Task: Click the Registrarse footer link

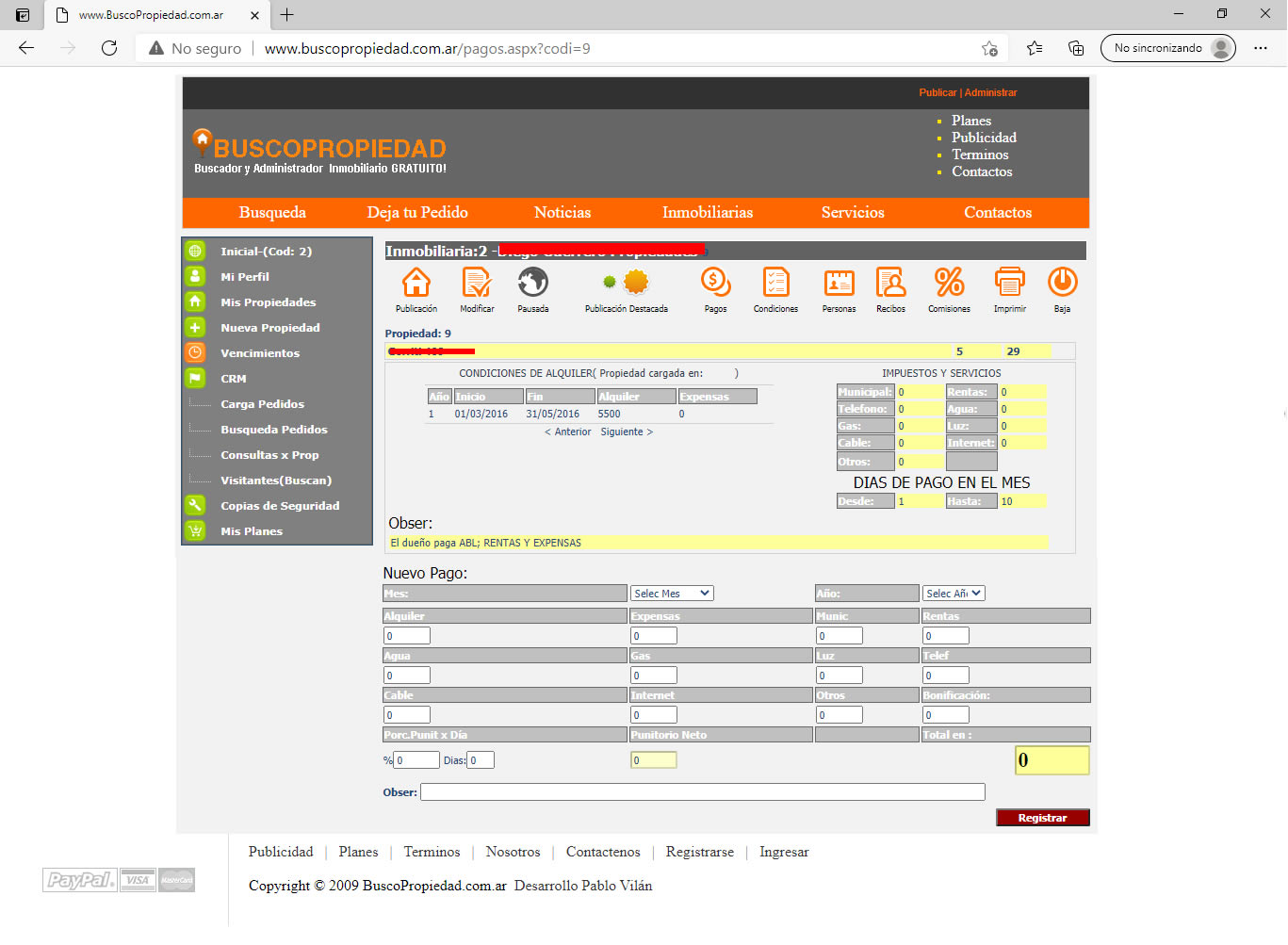Action: 700,852
